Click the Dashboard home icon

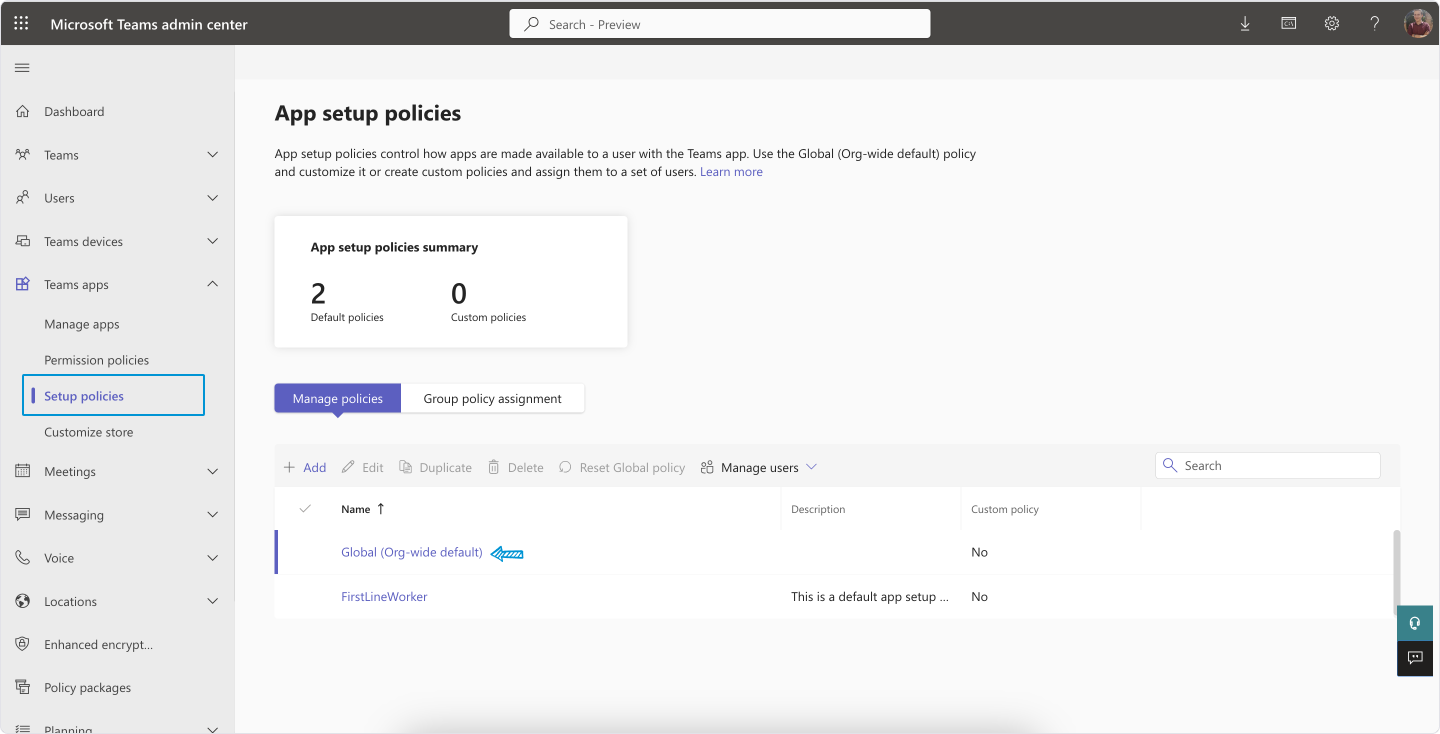(23, 111)
